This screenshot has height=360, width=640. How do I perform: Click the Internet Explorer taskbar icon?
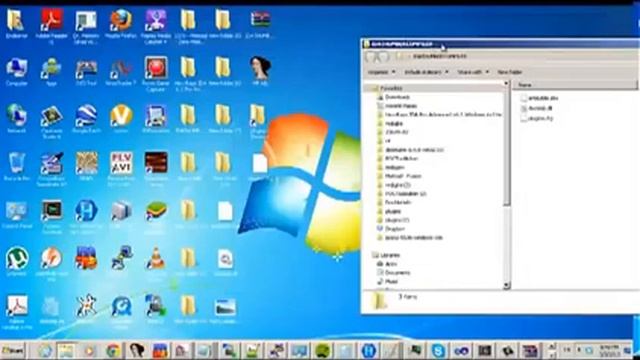point(44,351)
